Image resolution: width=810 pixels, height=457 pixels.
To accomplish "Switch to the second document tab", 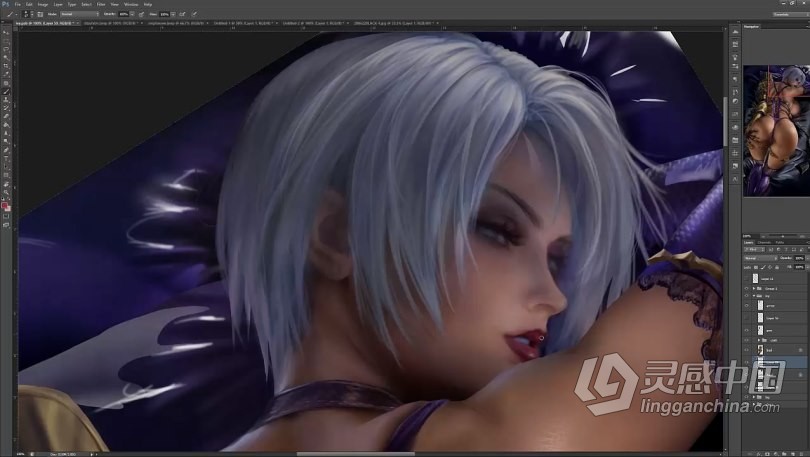I will point(111,23).
